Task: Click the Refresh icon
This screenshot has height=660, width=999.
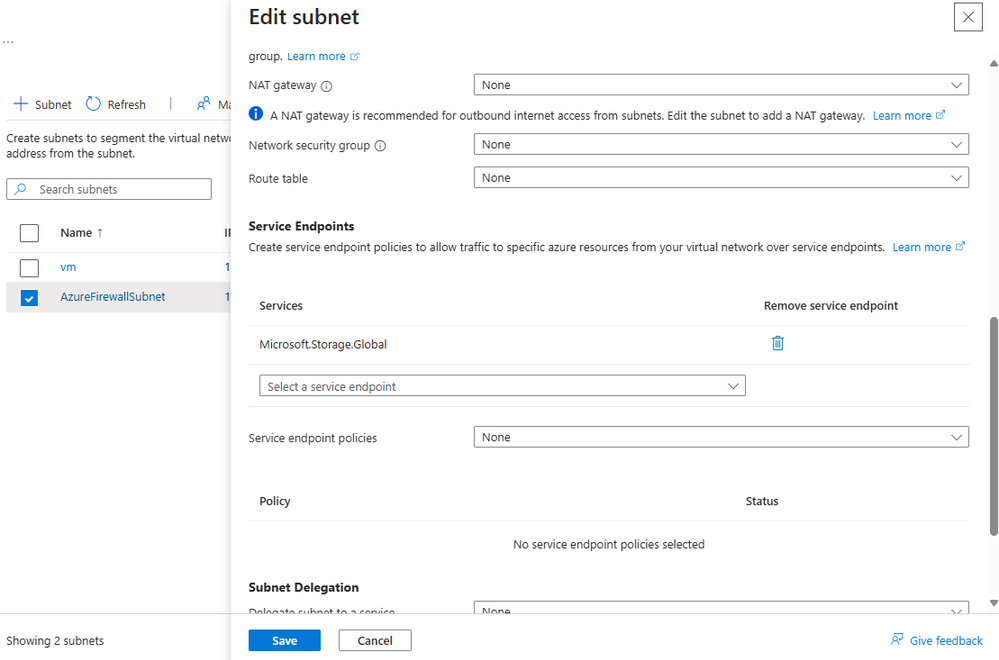Action: click(94, 104)
